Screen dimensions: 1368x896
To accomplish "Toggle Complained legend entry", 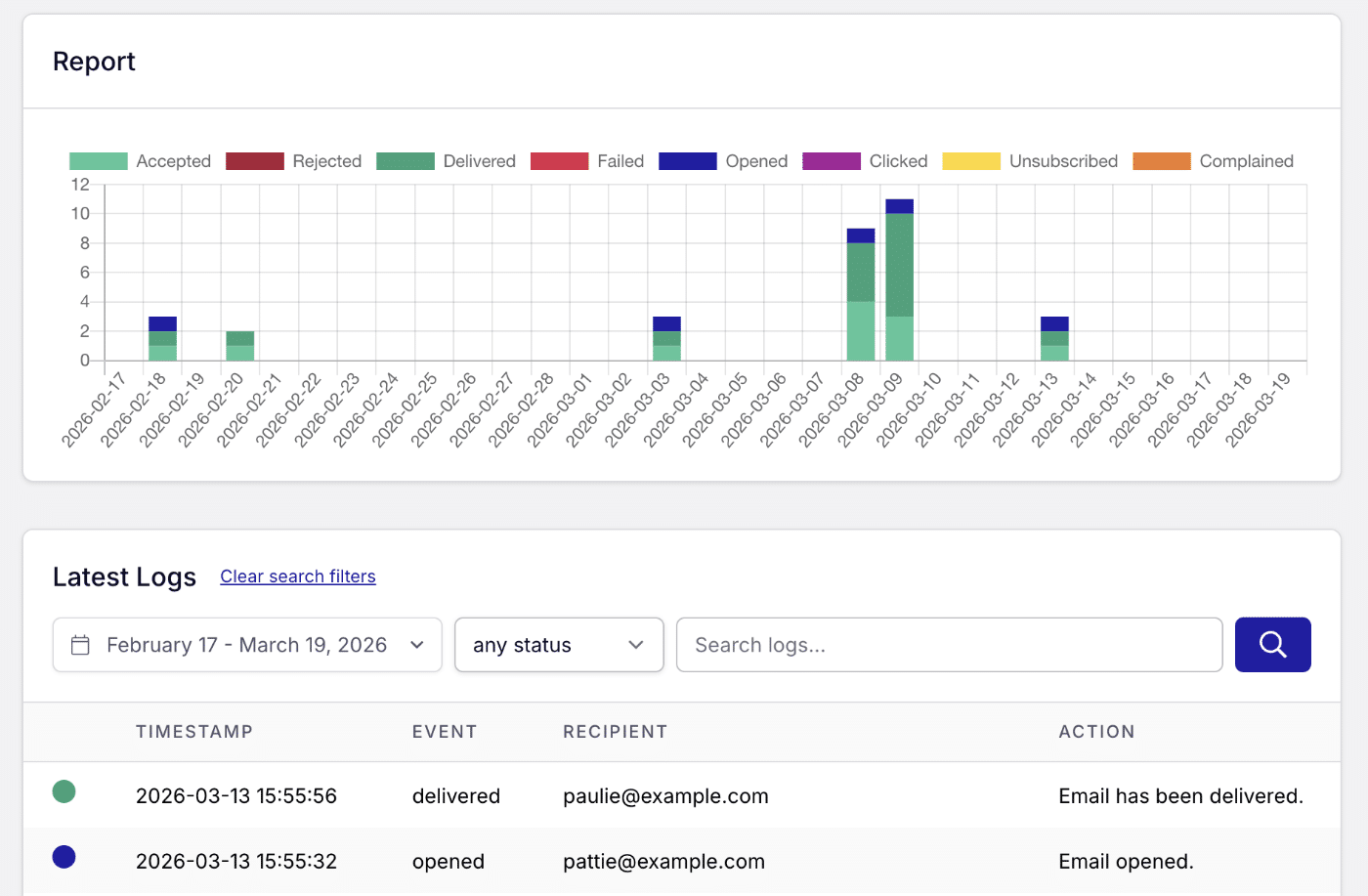I will click(x=1214, y=161).
